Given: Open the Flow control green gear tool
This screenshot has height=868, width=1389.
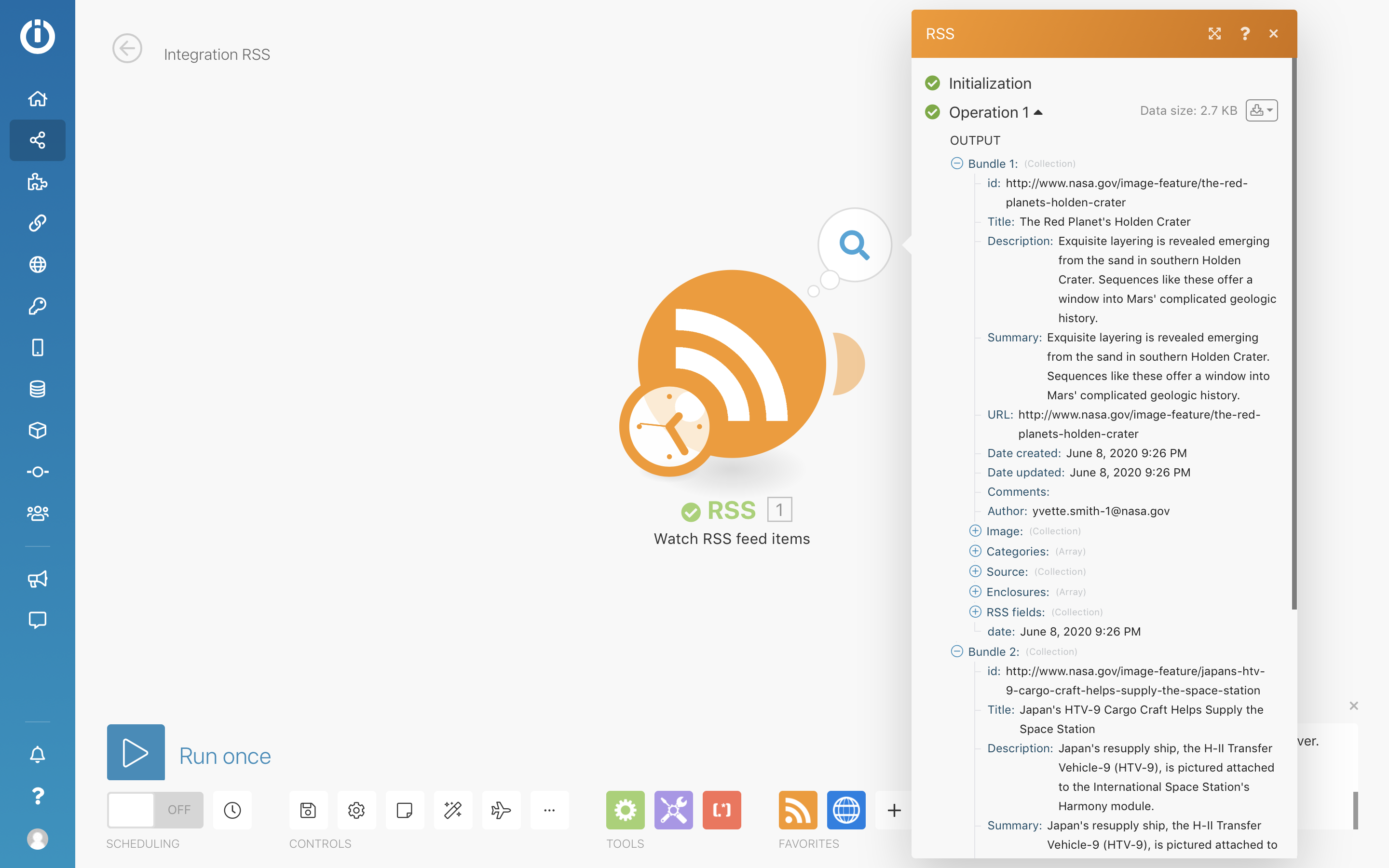Looking at the screenshot, I should (625, 810).
